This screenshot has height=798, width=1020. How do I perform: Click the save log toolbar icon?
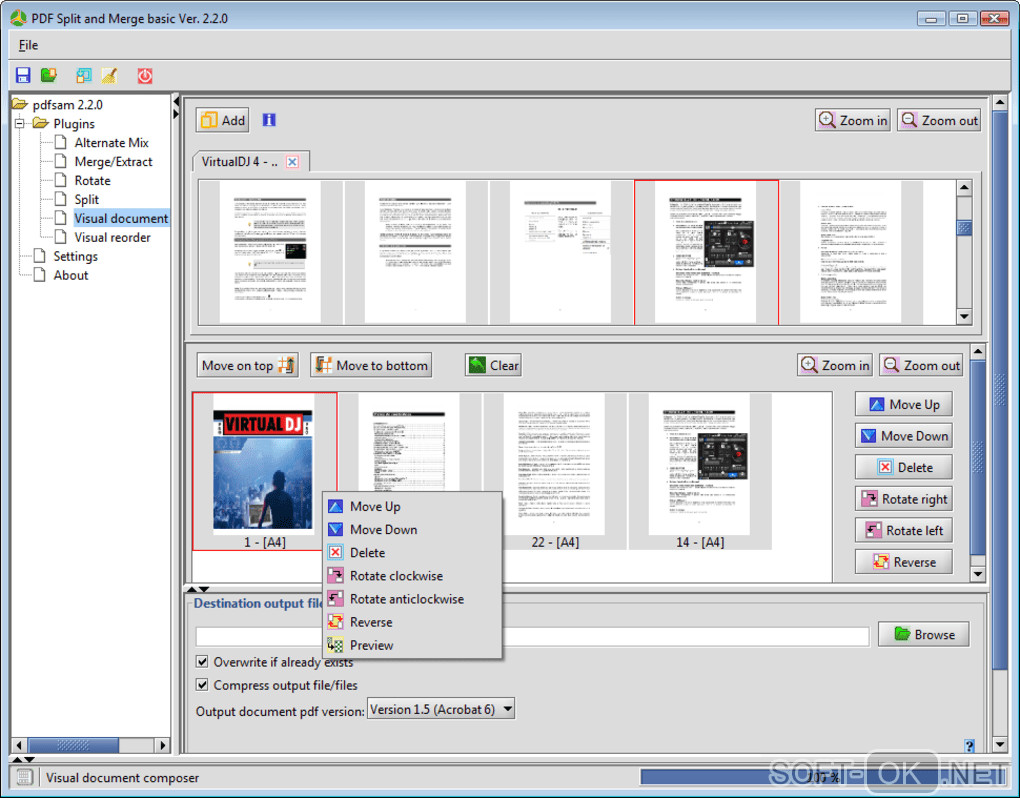tap(83, 75)
